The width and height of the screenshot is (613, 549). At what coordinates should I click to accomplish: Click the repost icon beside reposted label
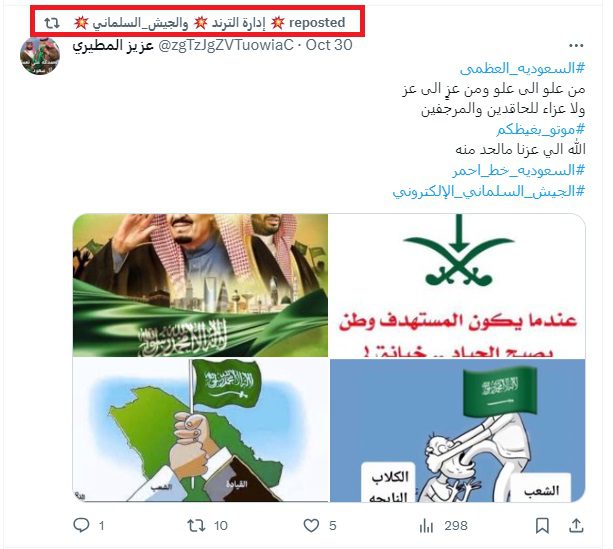52,23
